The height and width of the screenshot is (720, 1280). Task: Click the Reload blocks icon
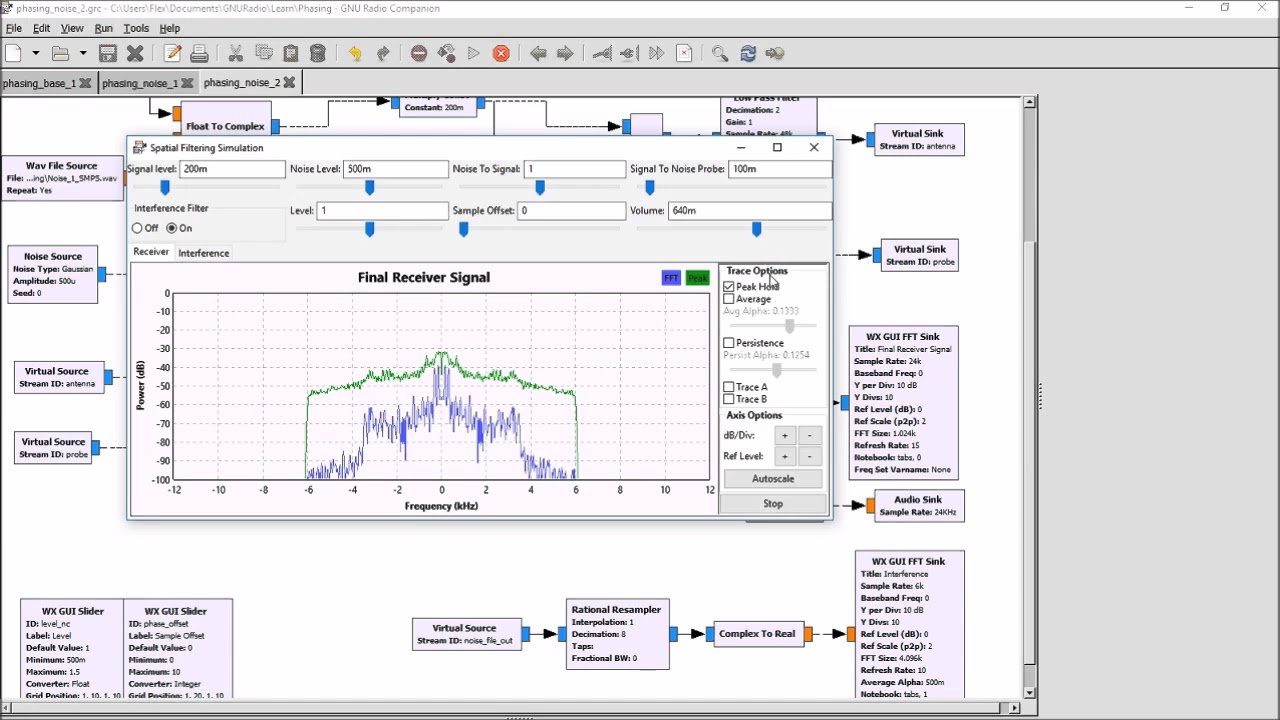748,53
